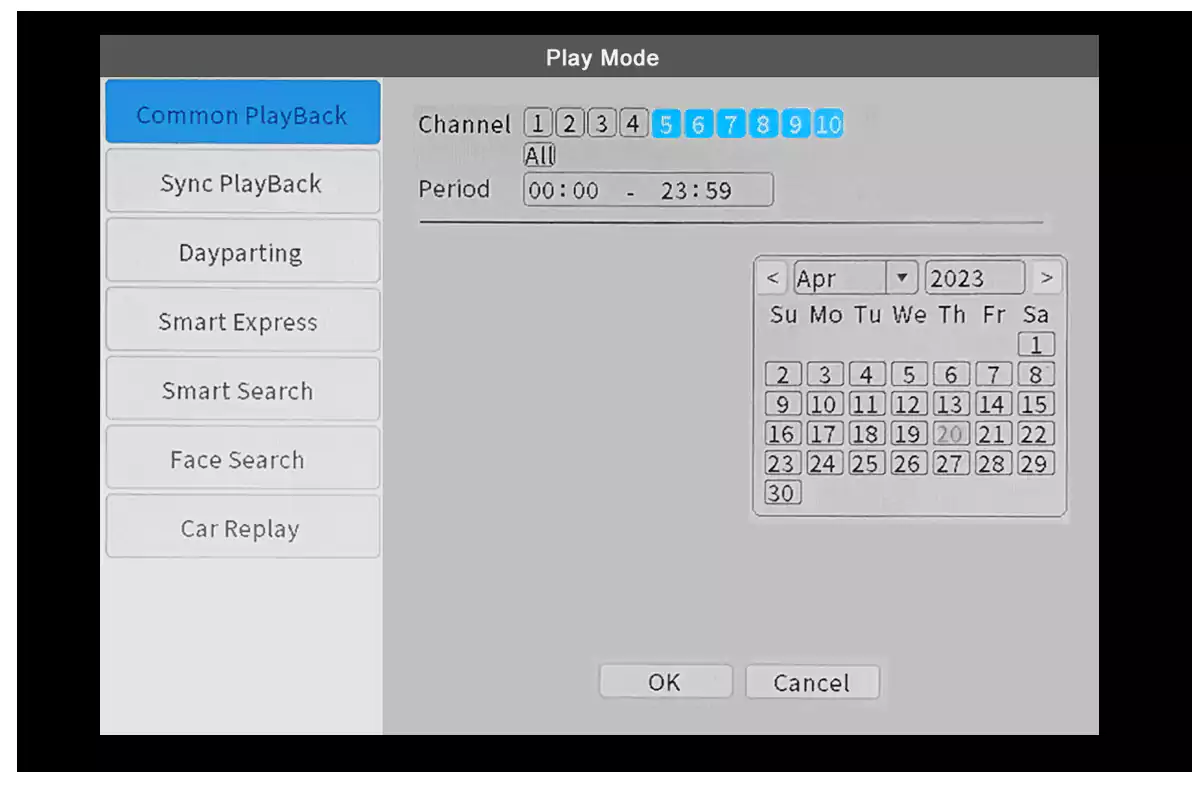Open Smart Express mode
This screenshot has width=1200, height=787.
[x=243, y=320]
